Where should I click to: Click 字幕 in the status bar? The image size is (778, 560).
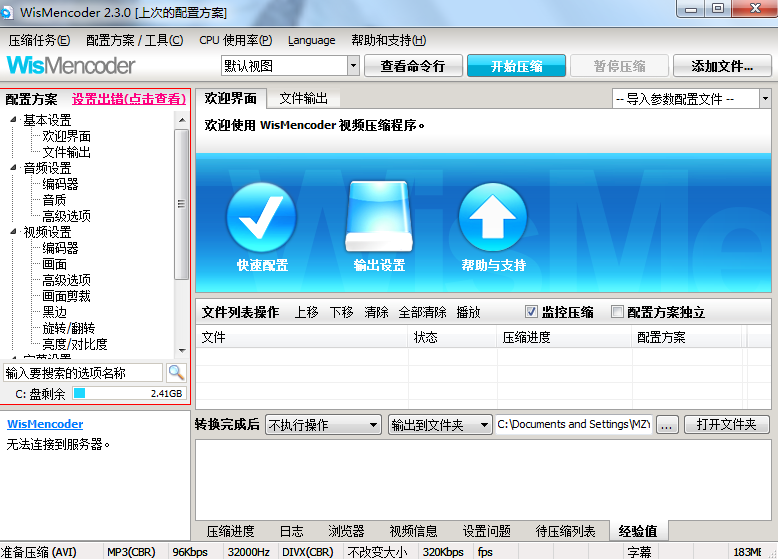pyautogui.click(x=639, y=552)
